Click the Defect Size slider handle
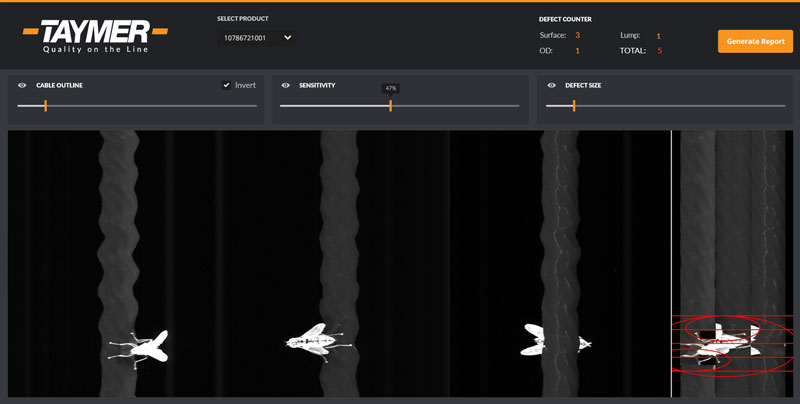Screen dimensions: 800x404 (574, 106)
